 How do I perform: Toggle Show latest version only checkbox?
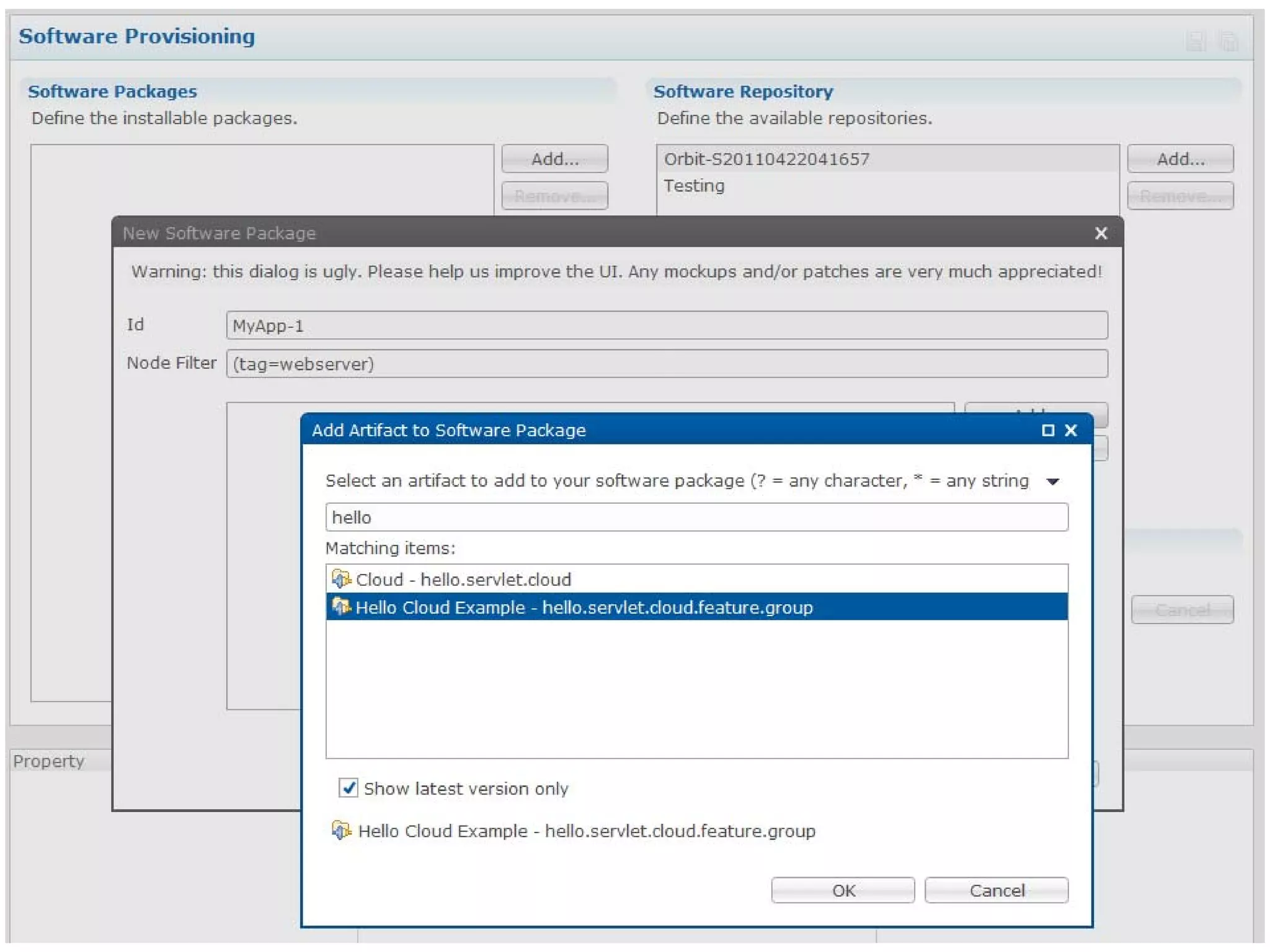349,788
